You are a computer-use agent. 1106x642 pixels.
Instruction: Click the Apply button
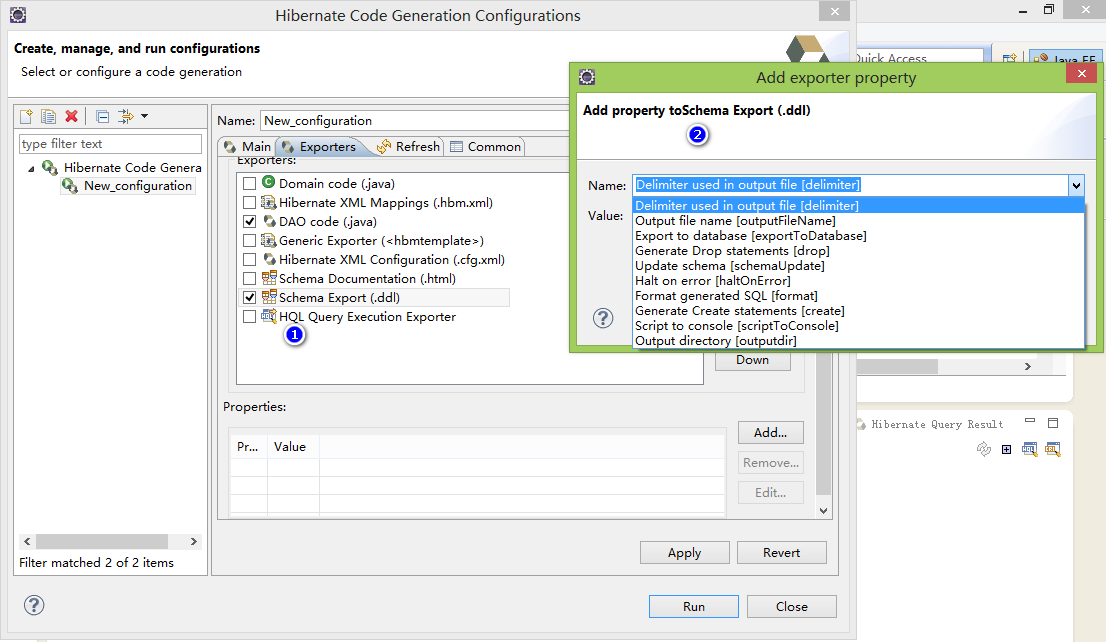pos(684,552)
